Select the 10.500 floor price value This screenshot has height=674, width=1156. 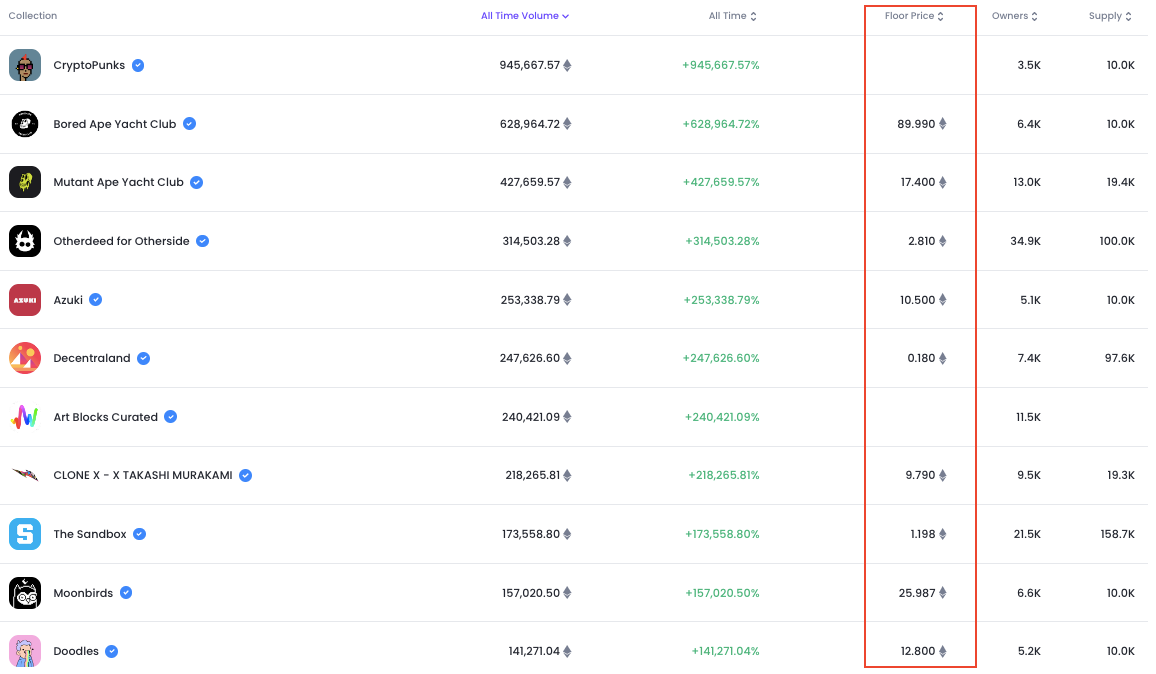coord(918,300)
